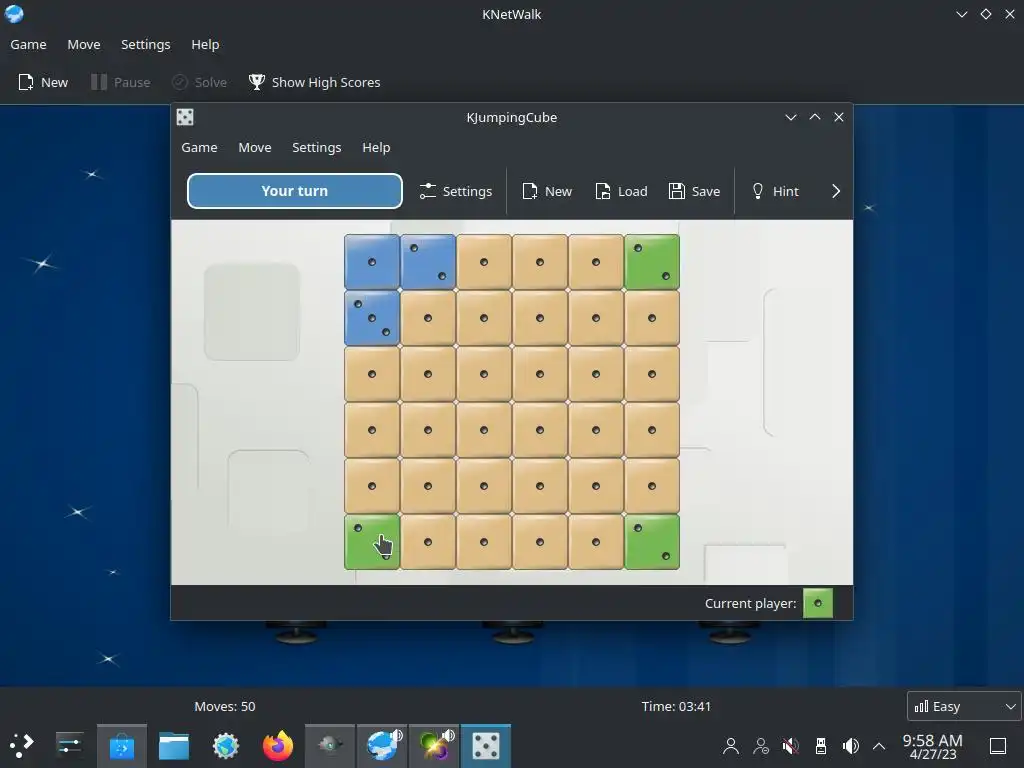Switch to KJumpingCube dice taskbar entry
Viewport: 1024px width, 768px height.
(486, 746)
